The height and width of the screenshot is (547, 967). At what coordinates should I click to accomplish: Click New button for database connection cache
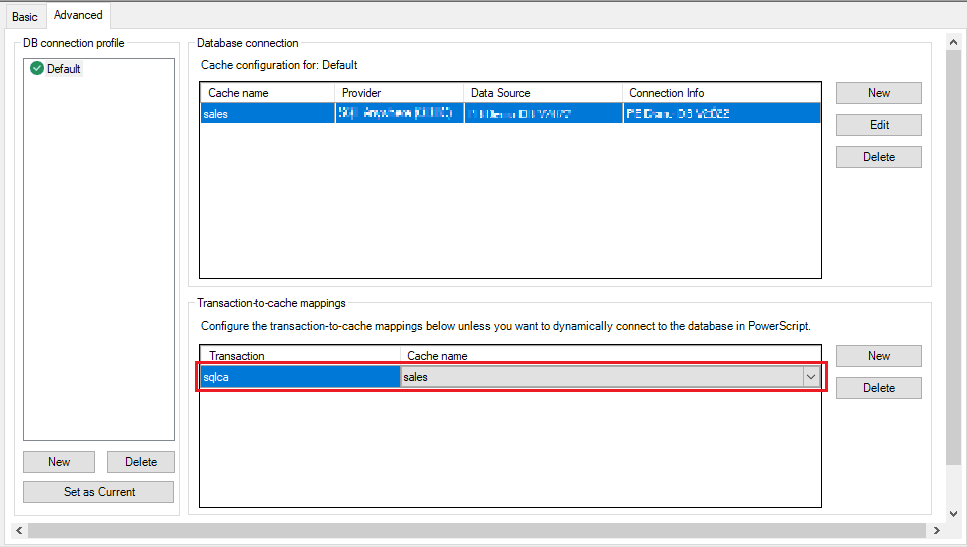pos(878,93)
